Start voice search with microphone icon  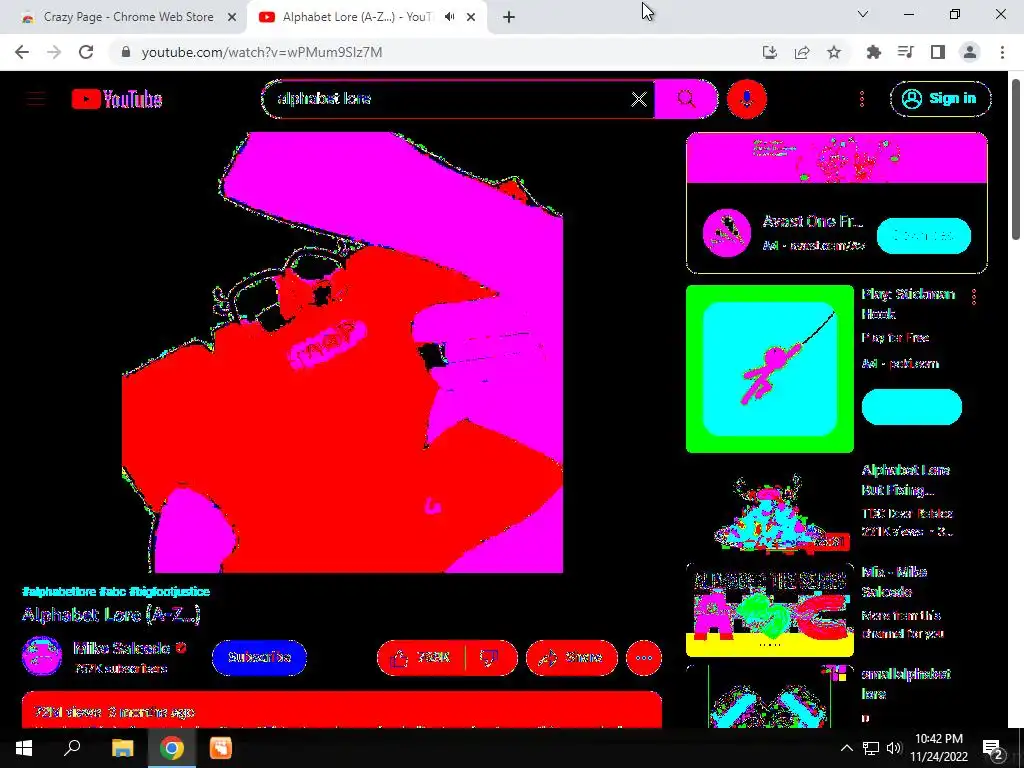point(746,99)
